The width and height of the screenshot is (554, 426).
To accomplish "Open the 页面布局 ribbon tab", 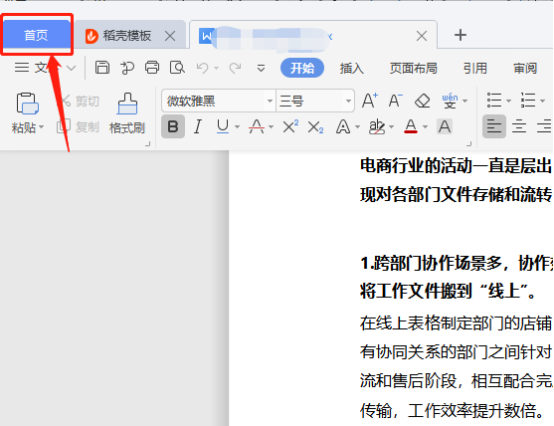I will (413, 68).
